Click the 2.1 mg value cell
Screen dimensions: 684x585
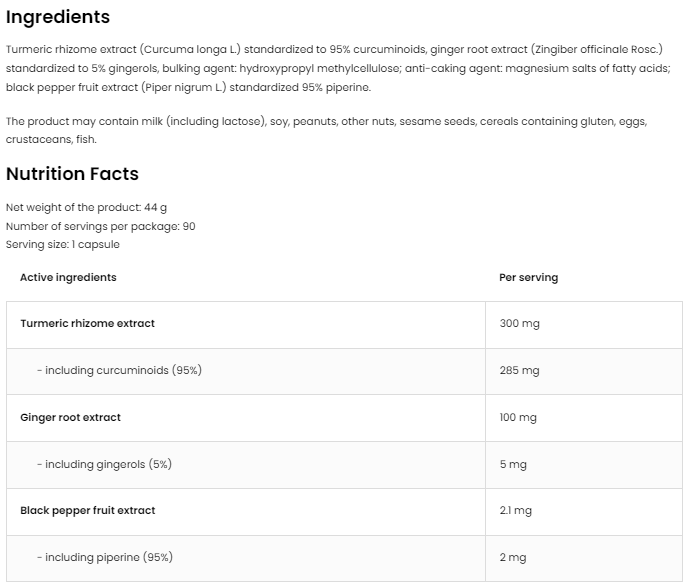[x=515, y=510]
